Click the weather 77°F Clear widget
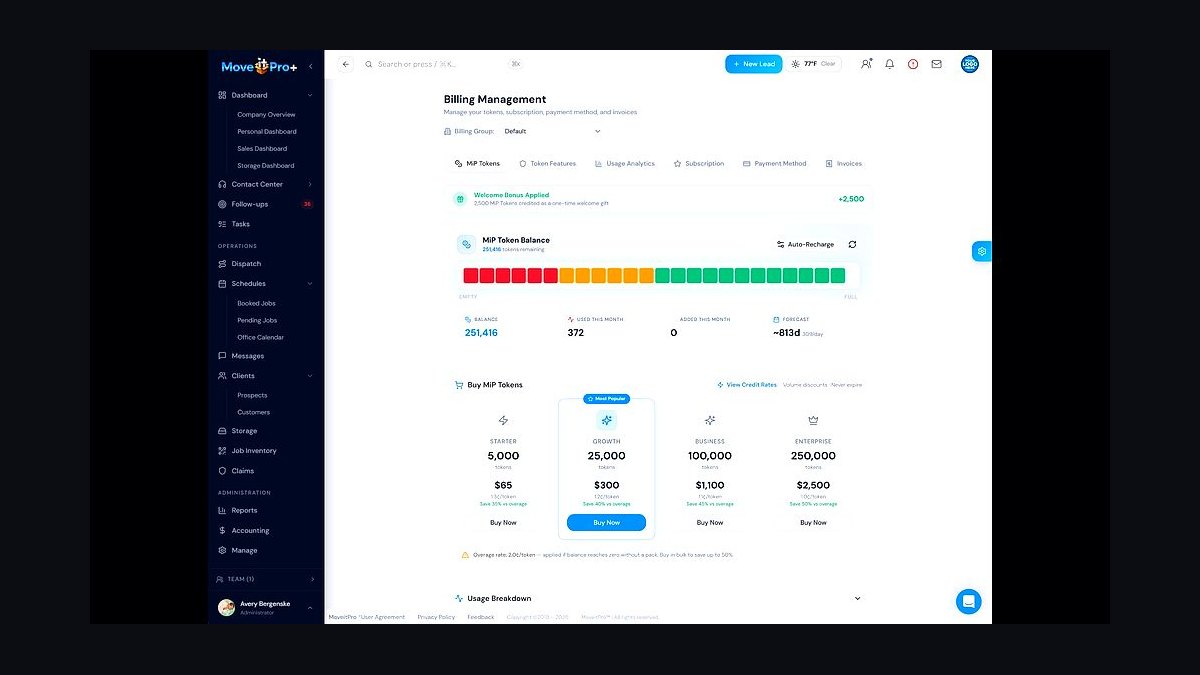 click(815, 64)
